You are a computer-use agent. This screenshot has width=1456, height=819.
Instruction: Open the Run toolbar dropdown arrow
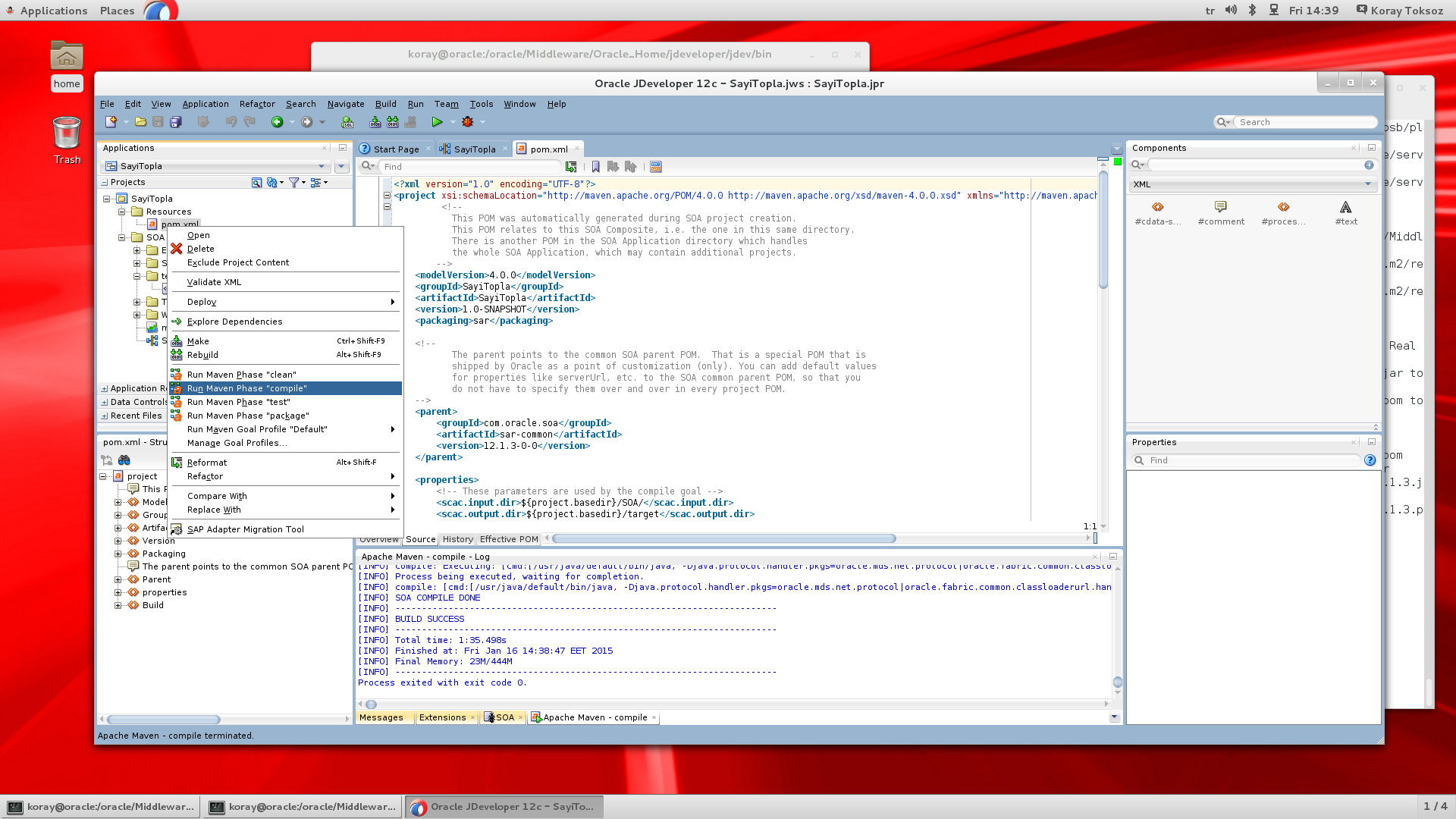(x=453, y=122)
